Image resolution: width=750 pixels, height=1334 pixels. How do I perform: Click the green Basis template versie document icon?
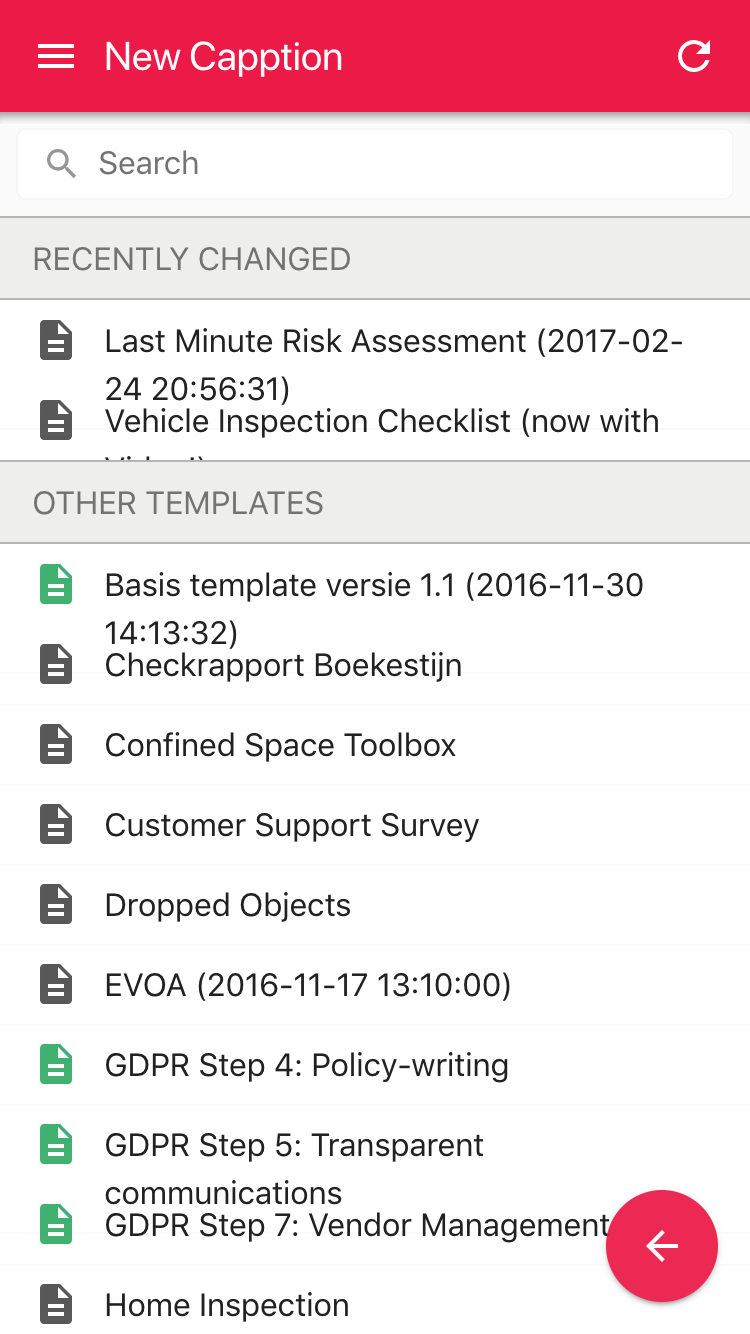point(56,584)
